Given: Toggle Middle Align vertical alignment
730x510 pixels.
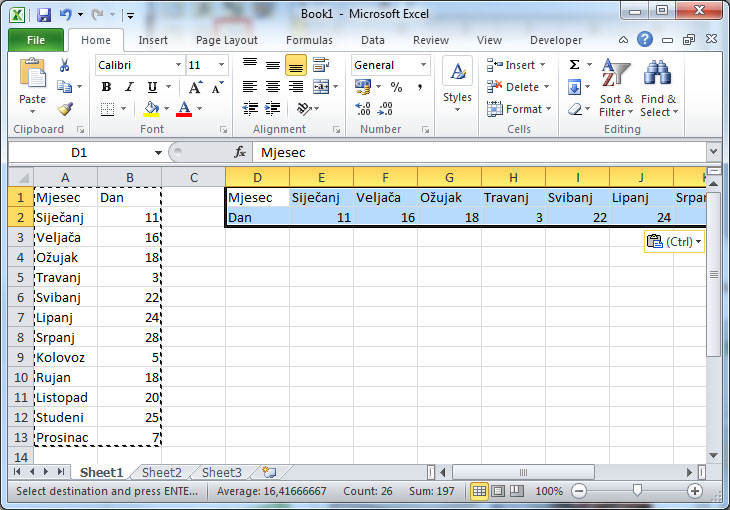Looking at the screenshot, I should tap(273, 65).
